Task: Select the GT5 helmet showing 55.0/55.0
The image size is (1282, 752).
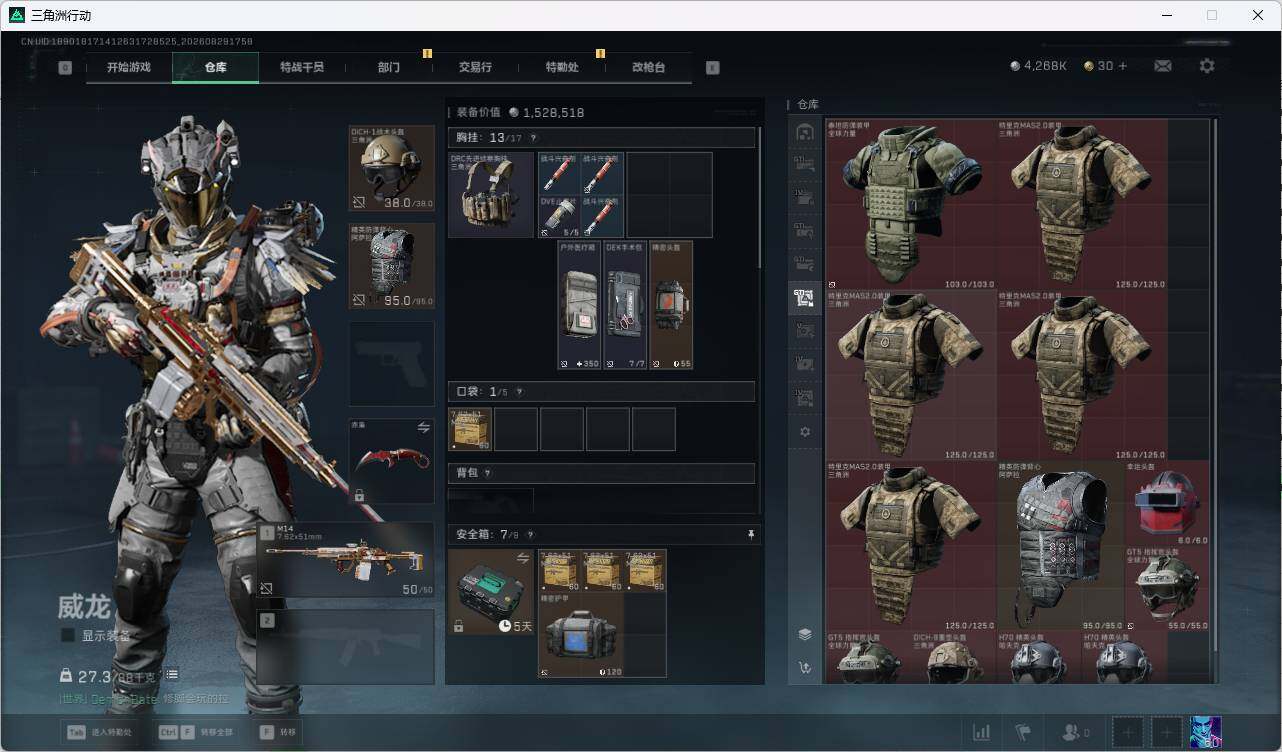Action: tap(1167, 588)
